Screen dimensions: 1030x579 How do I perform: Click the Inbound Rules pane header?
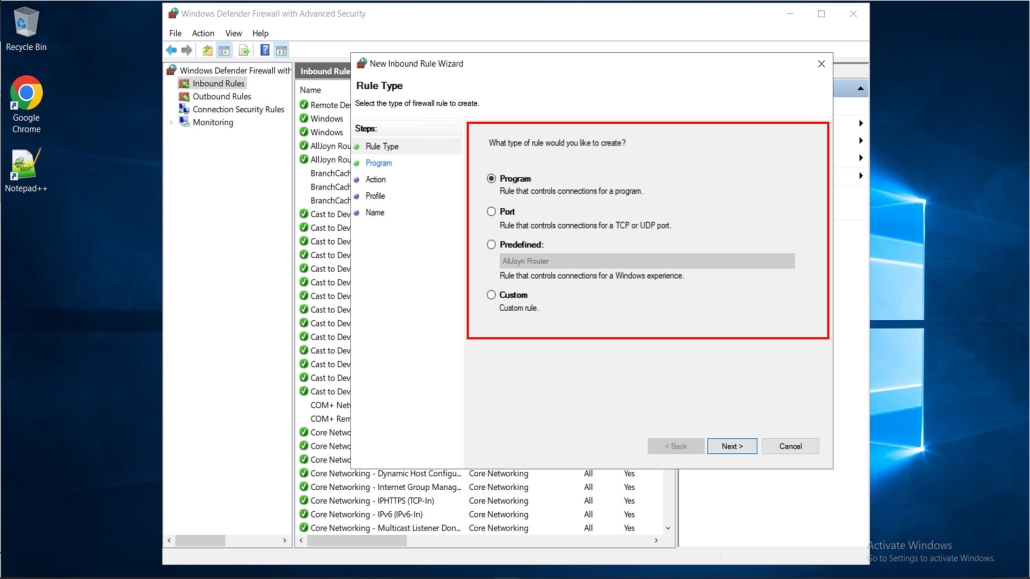tap(324, 71)
